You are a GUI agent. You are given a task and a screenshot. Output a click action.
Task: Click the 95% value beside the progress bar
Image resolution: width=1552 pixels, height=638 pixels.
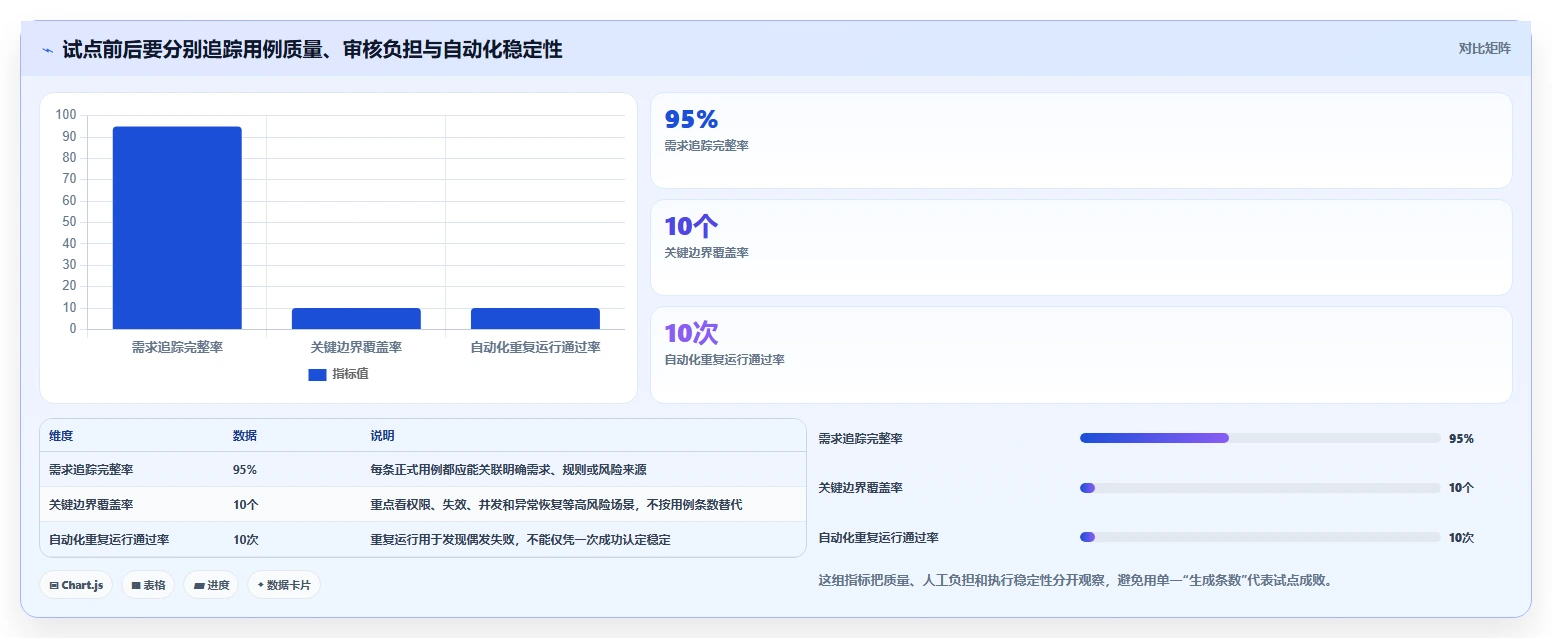(1461, 439)
